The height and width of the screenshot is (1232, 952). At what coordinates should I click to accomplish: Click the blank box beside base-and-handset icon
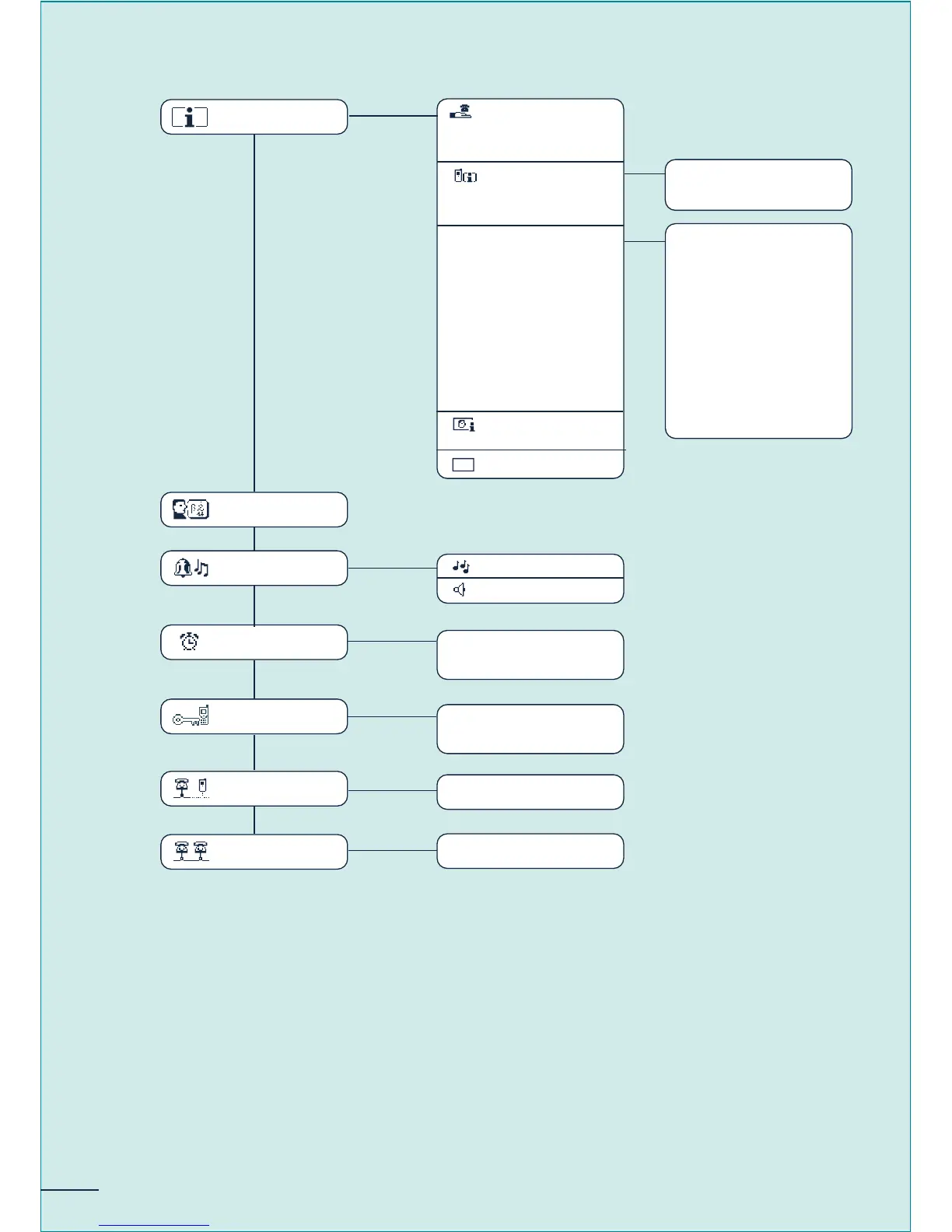[530, 792]
